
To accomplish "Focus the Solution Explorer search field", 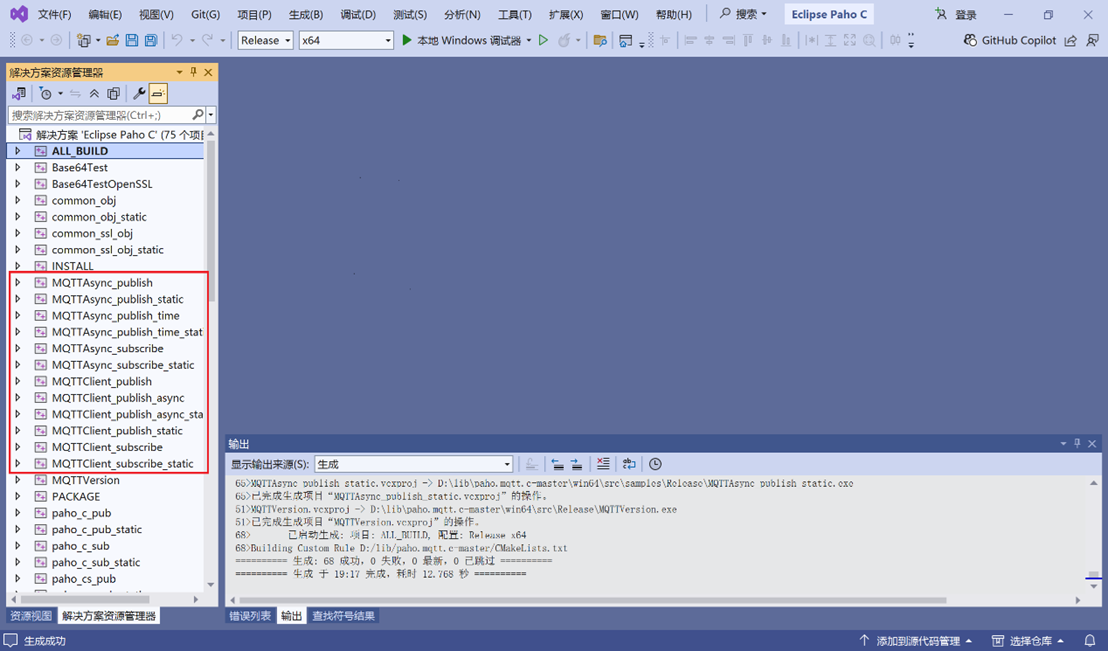I will (99, 115).
